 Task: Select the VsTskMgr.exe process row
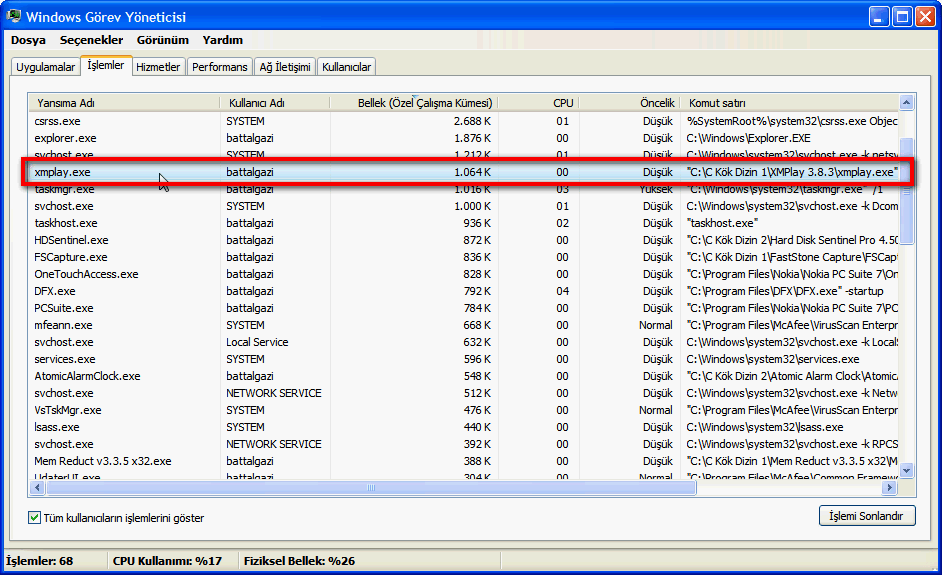click(464, 410)
